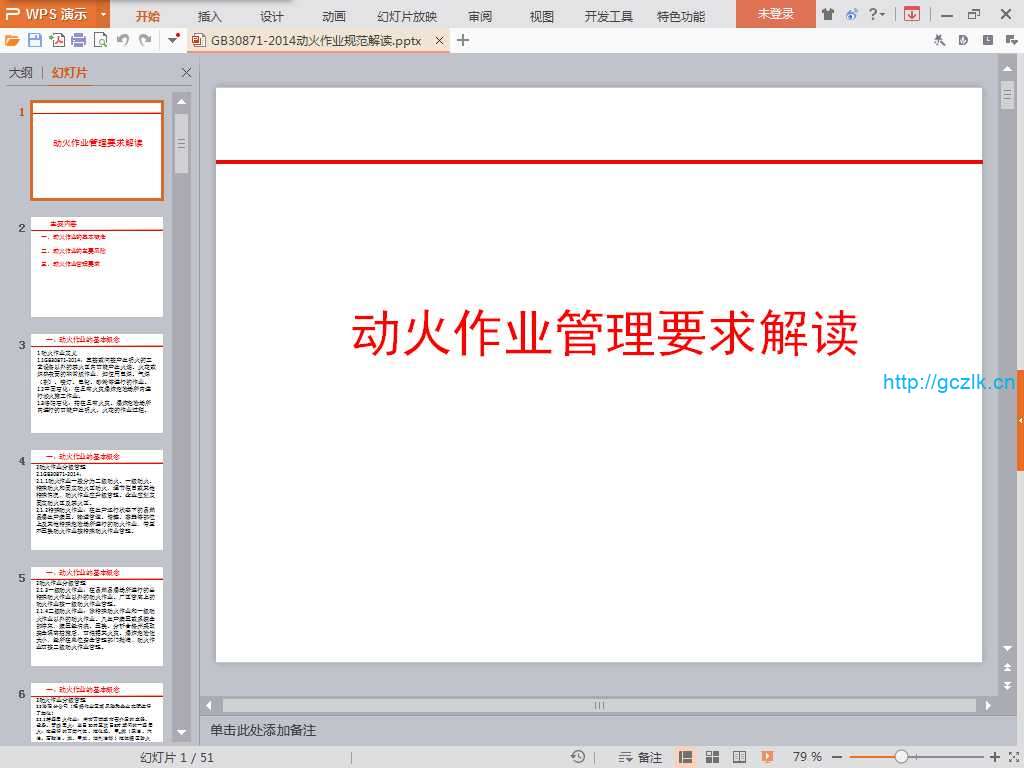Switch to reading view in status bar
Image resolution: width=1024 pixels, height=768 pixels.
pos(740,757)
